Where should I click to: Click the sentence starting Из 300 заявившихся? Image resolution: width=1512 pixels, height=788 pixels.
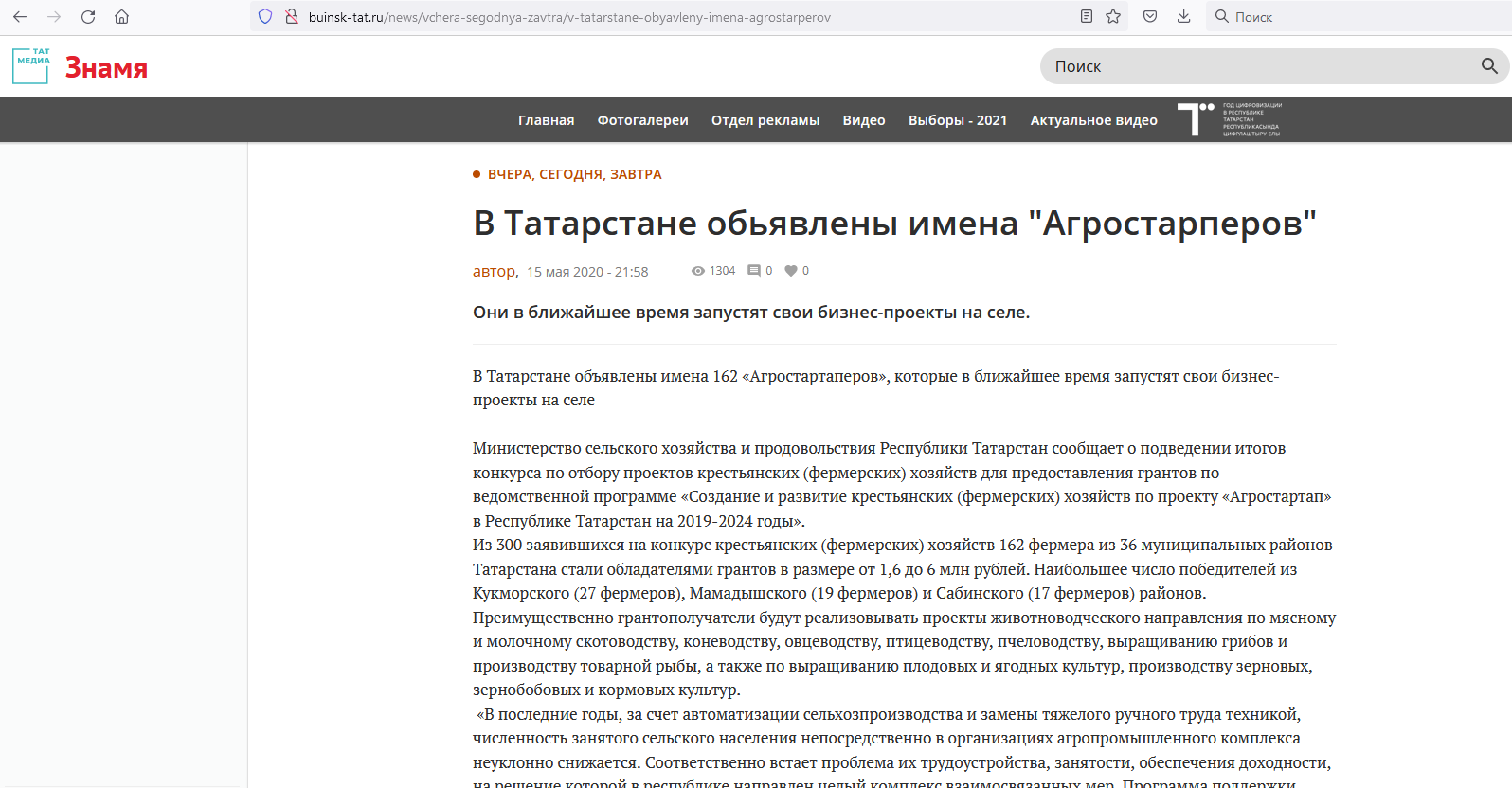[x=903, y=569]
